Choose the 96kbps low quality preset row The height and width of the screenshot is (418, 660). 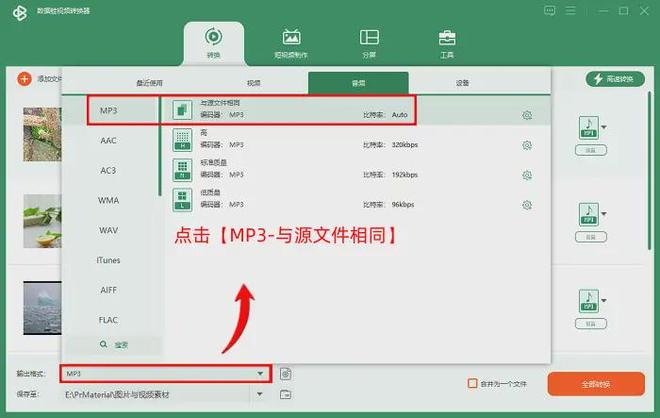tap(355, 200)
